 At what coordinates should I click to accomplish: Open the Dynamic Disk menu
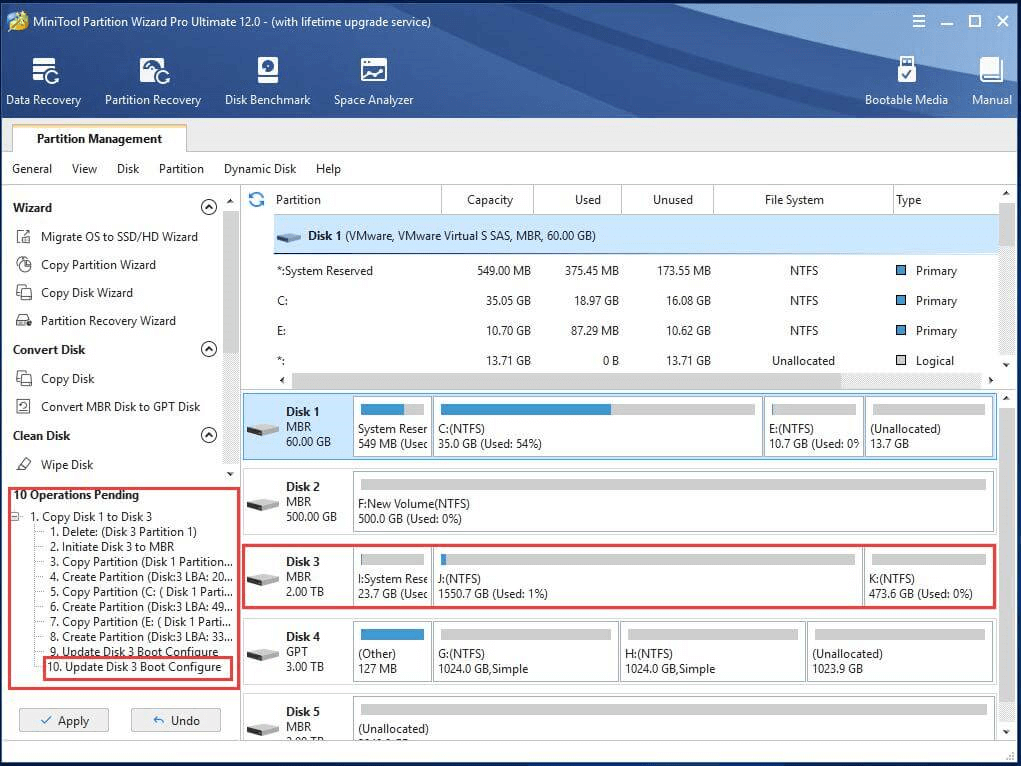[x=259, y=169]
